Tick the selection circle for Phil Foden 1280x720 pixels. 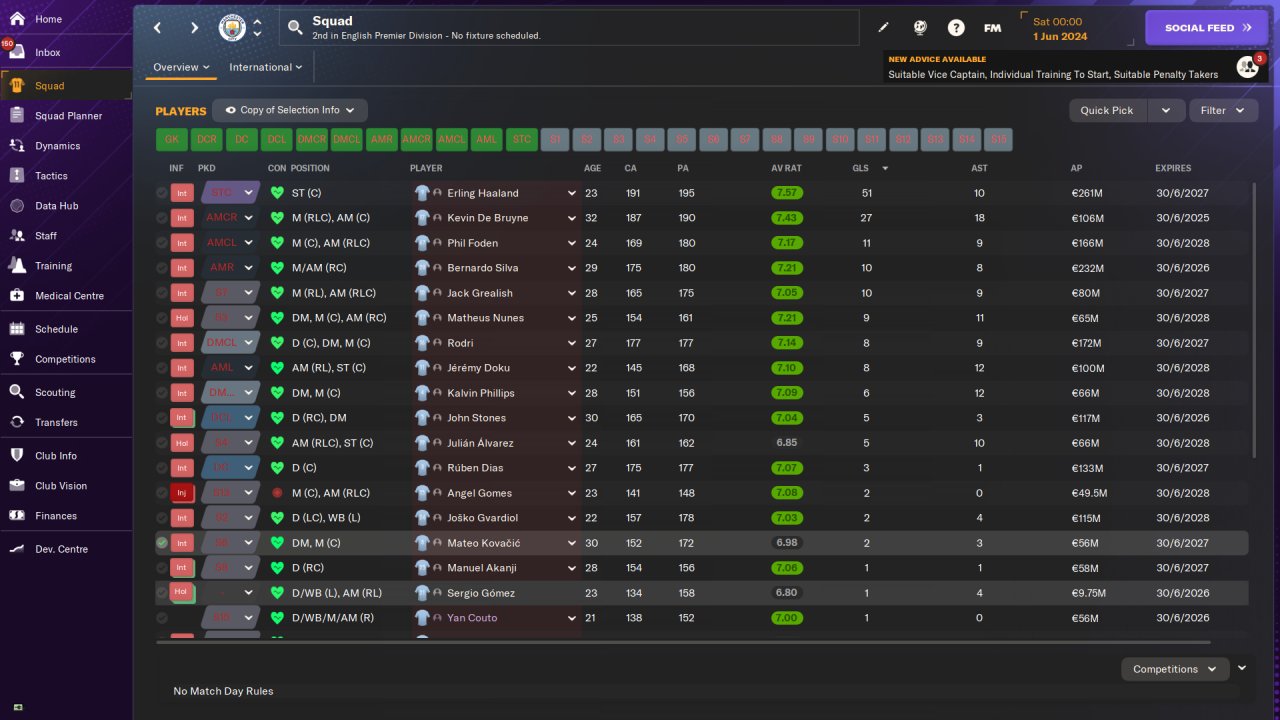[162, 243]
